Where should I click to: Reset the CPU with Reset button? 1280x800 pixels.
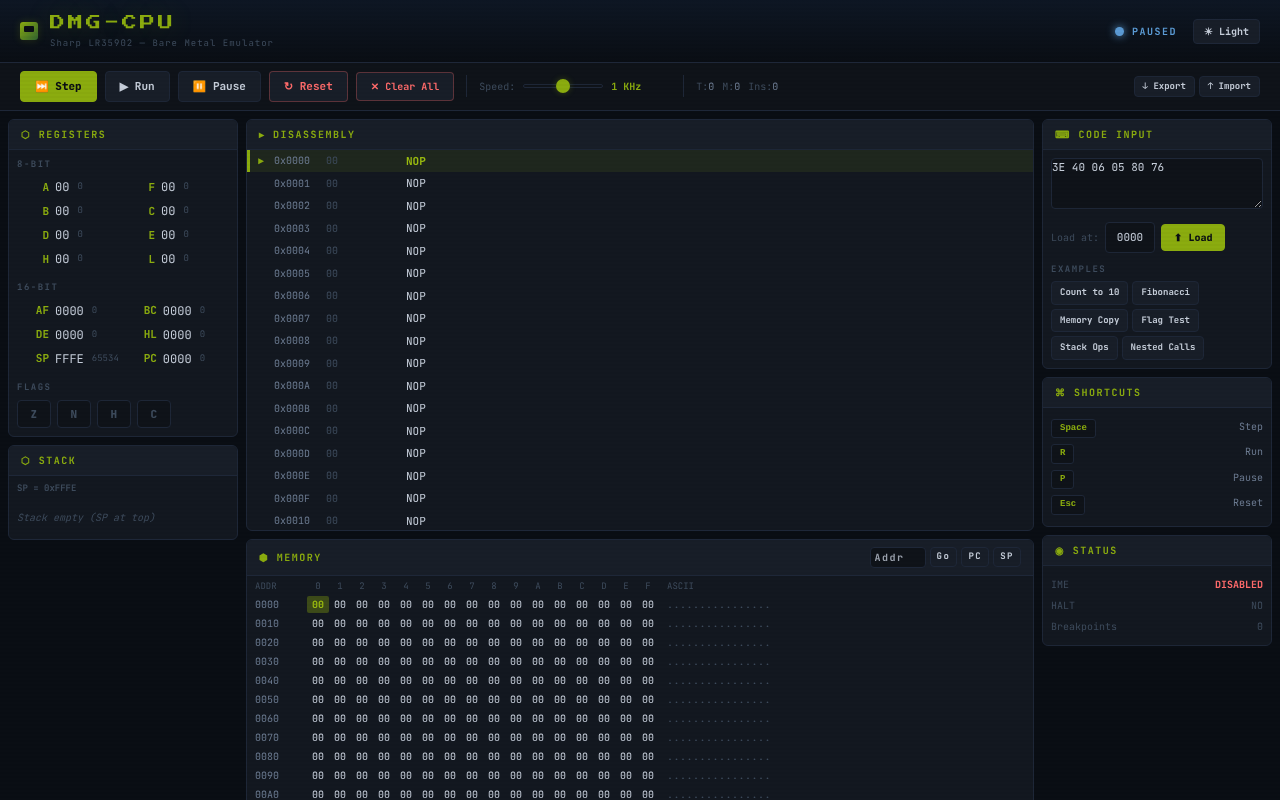308,86
